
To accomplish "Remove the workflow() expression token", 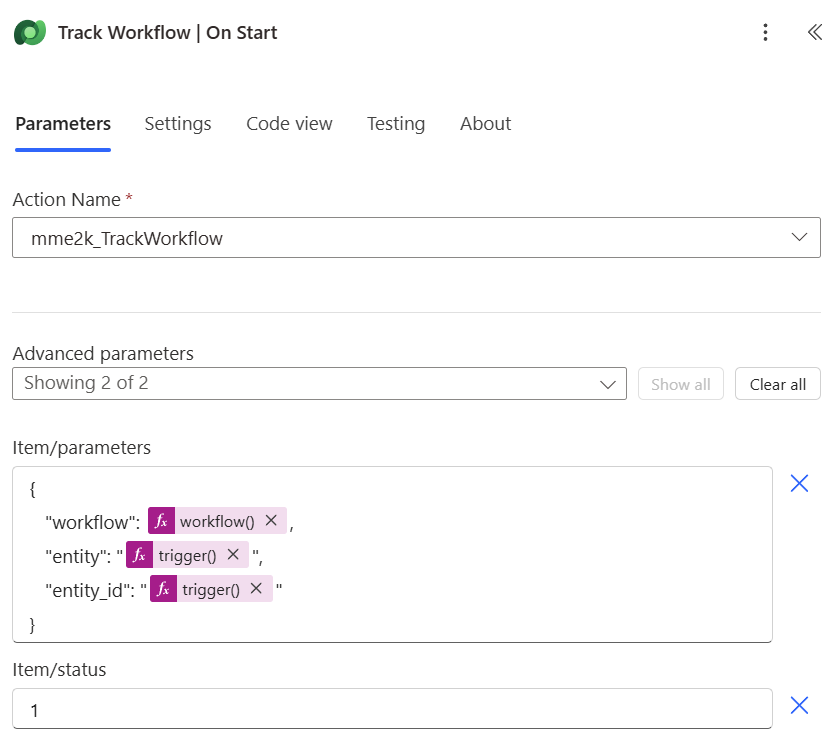I will tap(271, 521).
